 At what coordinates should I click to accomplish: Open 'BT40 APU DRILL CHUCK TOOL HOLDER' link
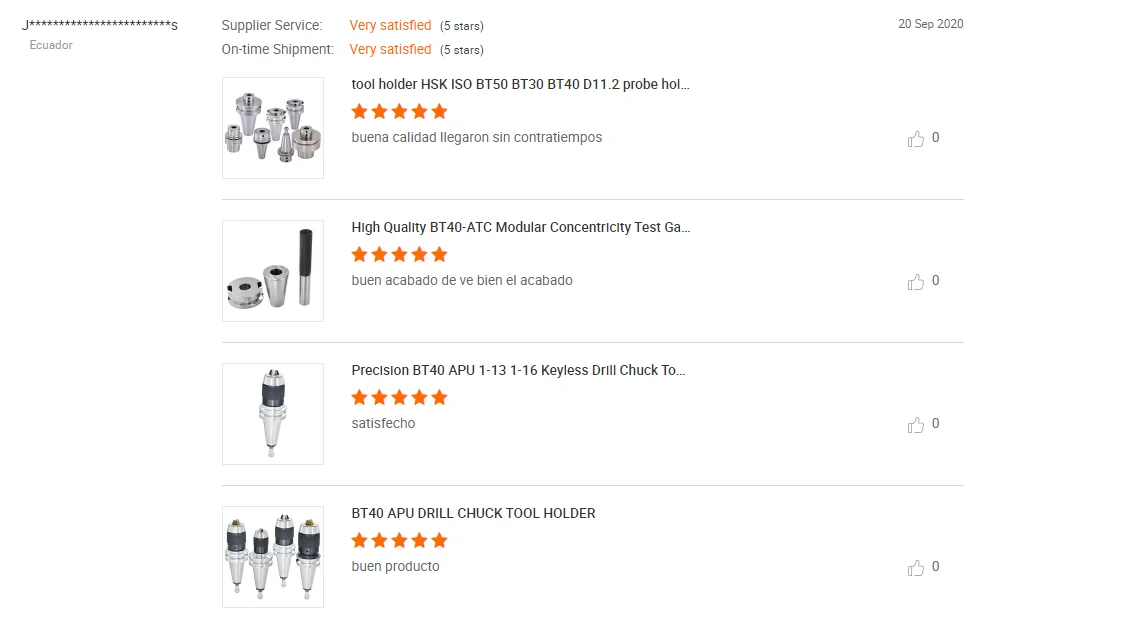click(x=473, y=513)
